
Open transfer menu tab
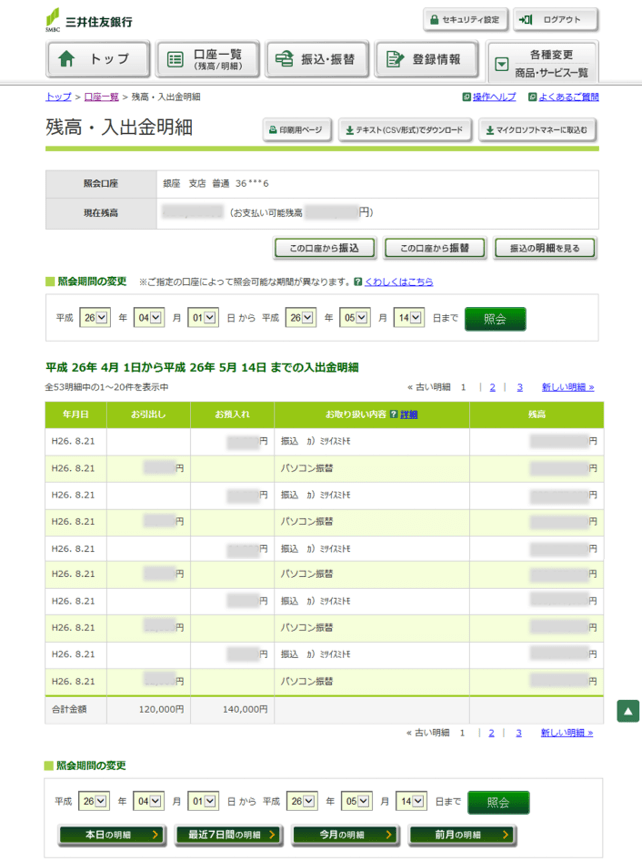point(318,59)
